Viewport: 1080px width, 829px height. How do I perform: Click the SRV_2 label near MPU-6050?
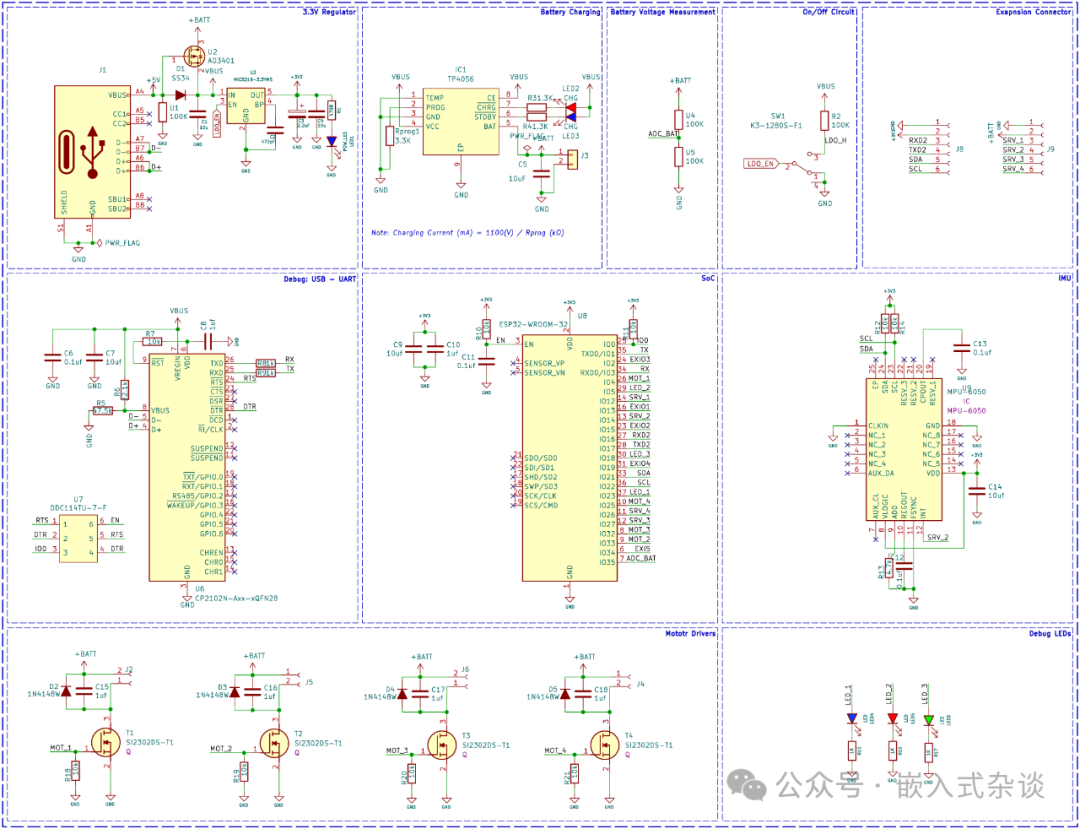938,536
